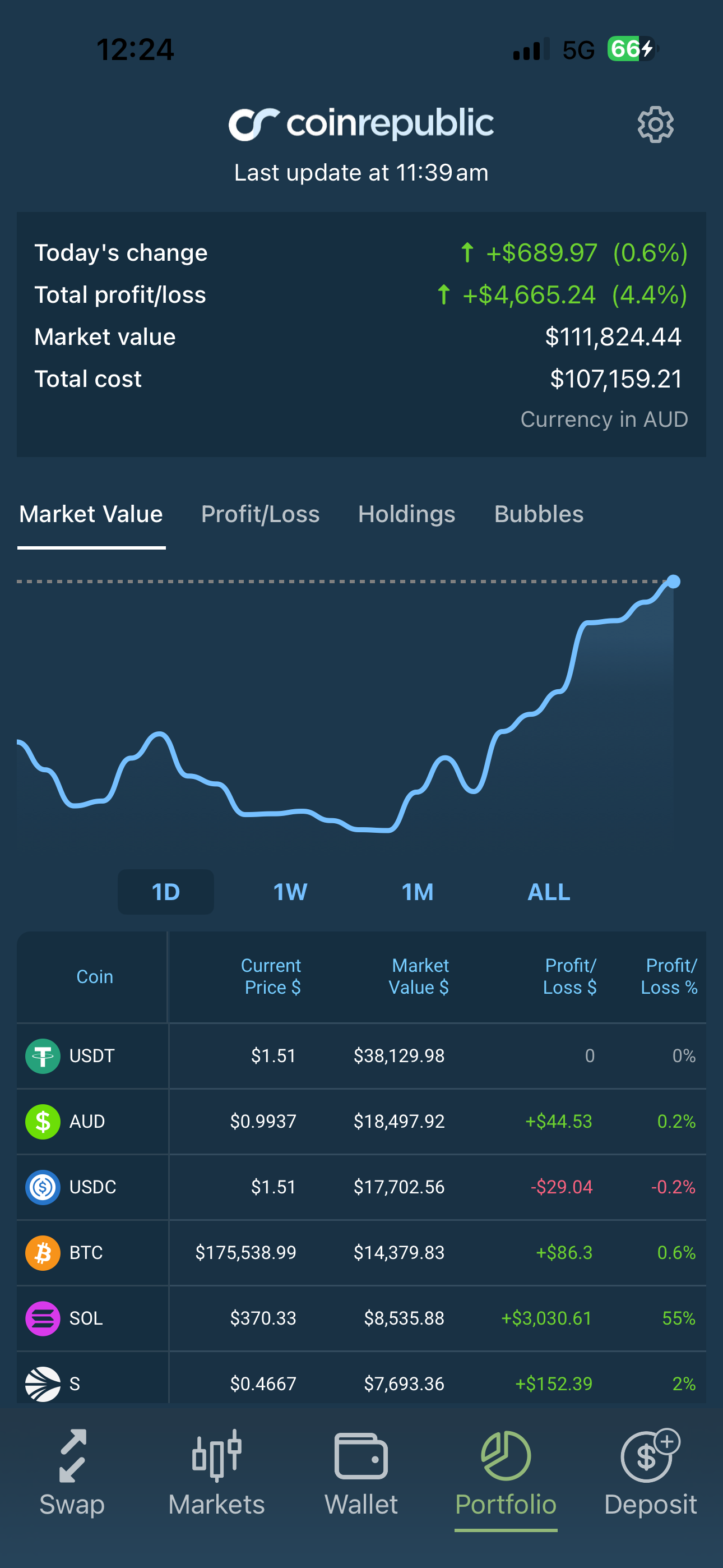Image resolution: width=723 pixels, height=1568 pixels.
Task: Tap the green arrow beside Today's change
Action: (467, 252)
